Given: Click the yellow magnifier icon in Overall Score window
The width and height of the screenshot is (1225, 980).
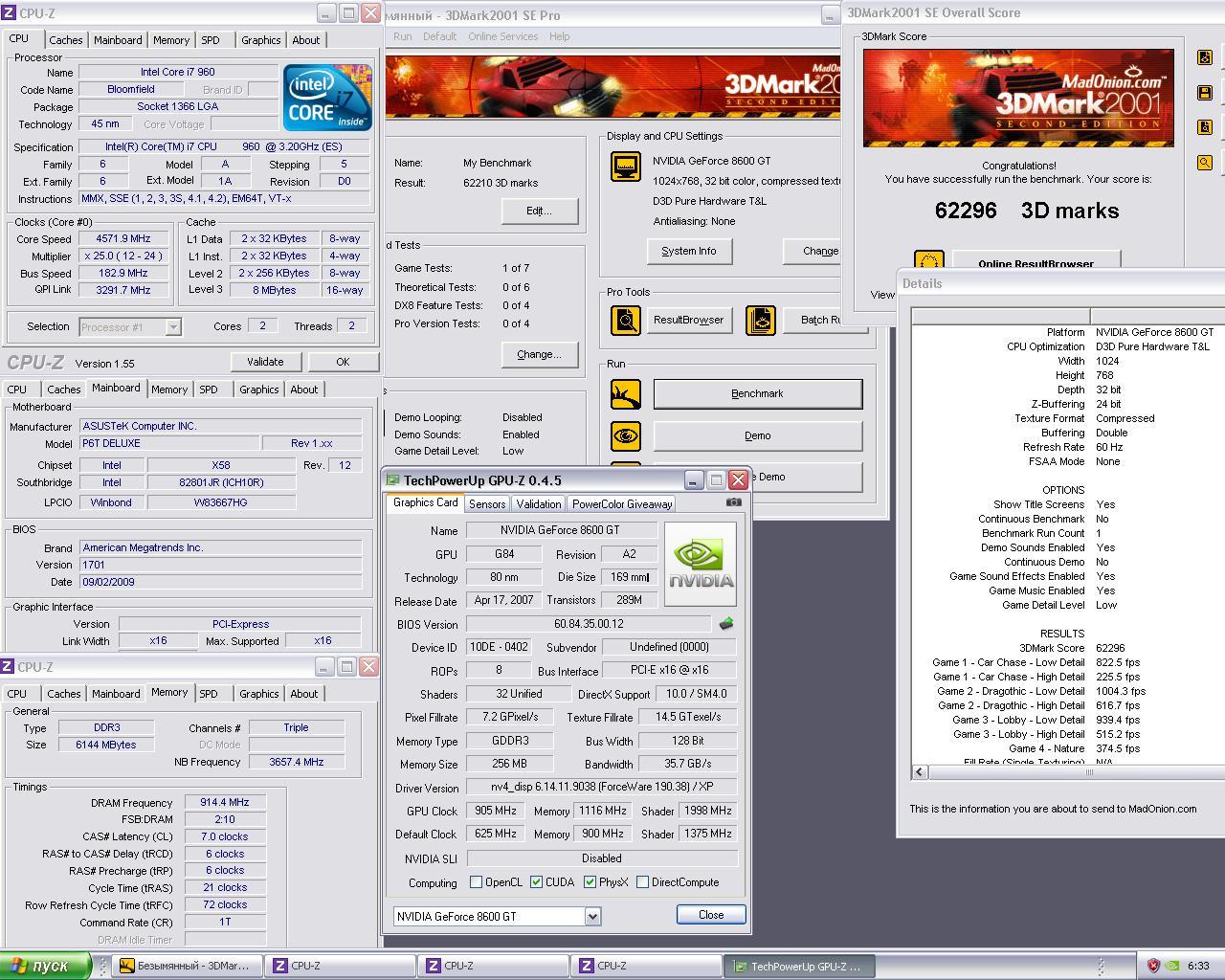Looking at the screenshot, I should click(x=1205, y=163).
